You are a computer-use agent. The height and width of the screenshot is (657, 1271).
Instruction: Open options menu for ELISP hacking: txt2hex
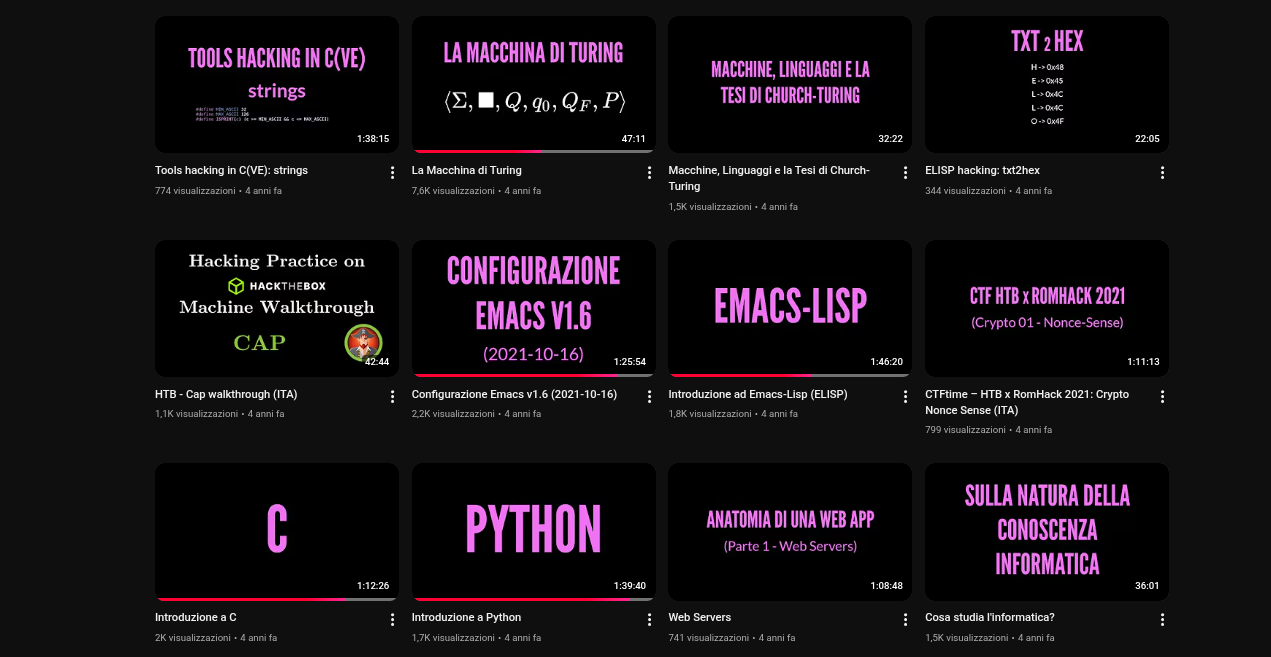pyautogui.click(x=1162, y=173)
